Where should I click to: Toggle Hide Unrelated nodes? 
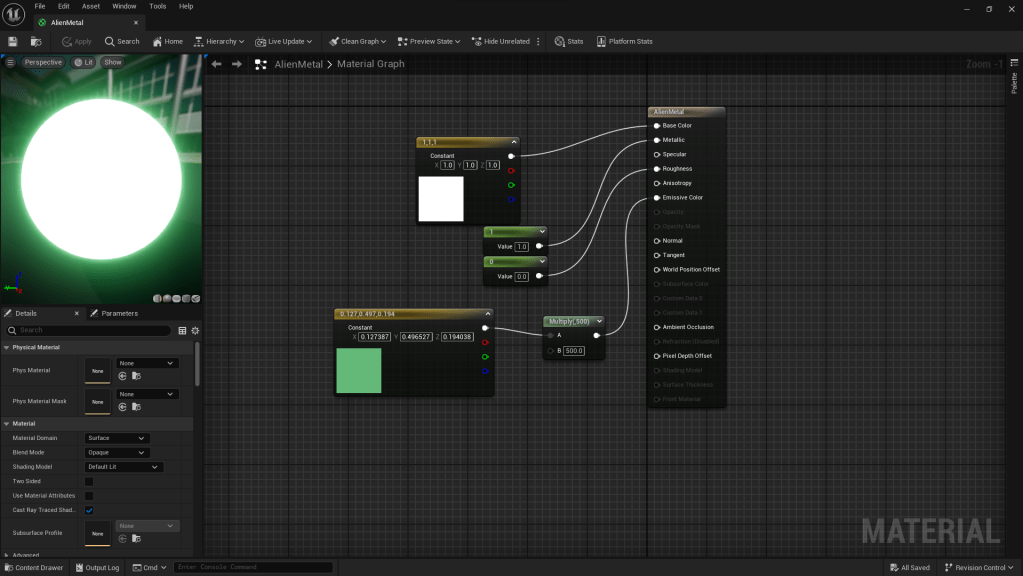click(499, 41)
